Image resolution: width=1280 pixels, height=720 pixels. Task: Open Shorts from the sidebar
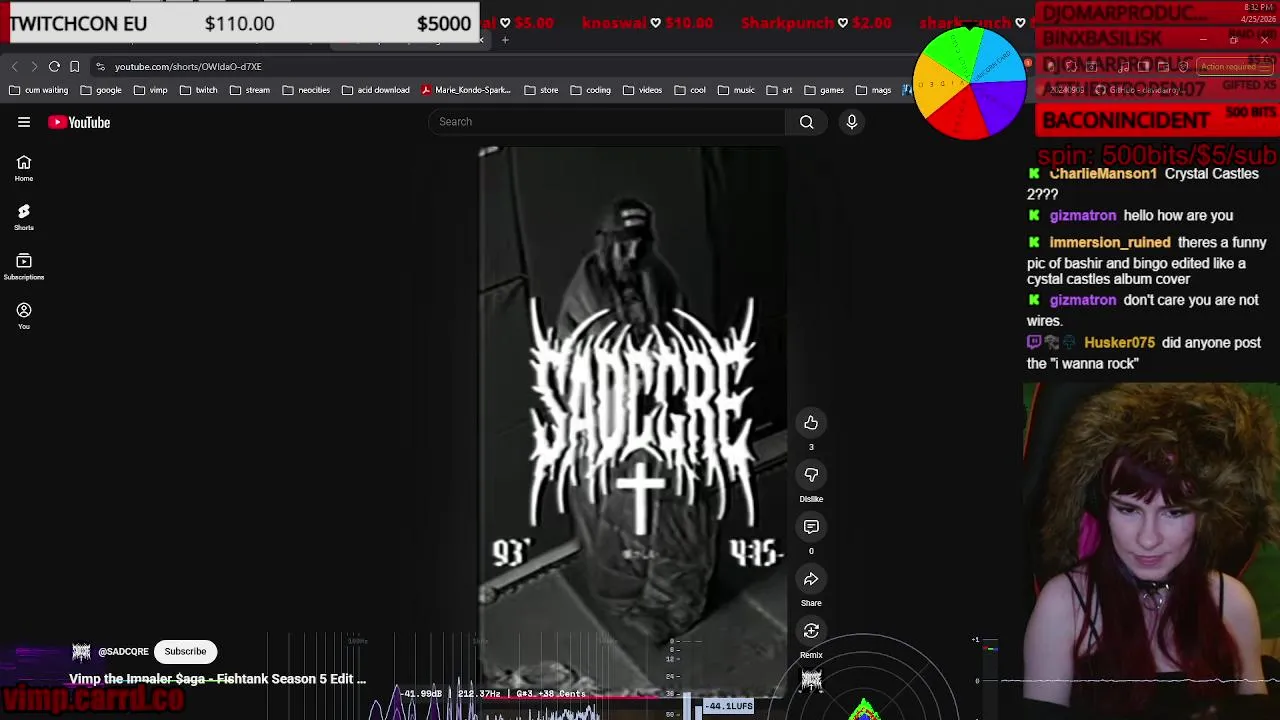click(x=24, y=217)
